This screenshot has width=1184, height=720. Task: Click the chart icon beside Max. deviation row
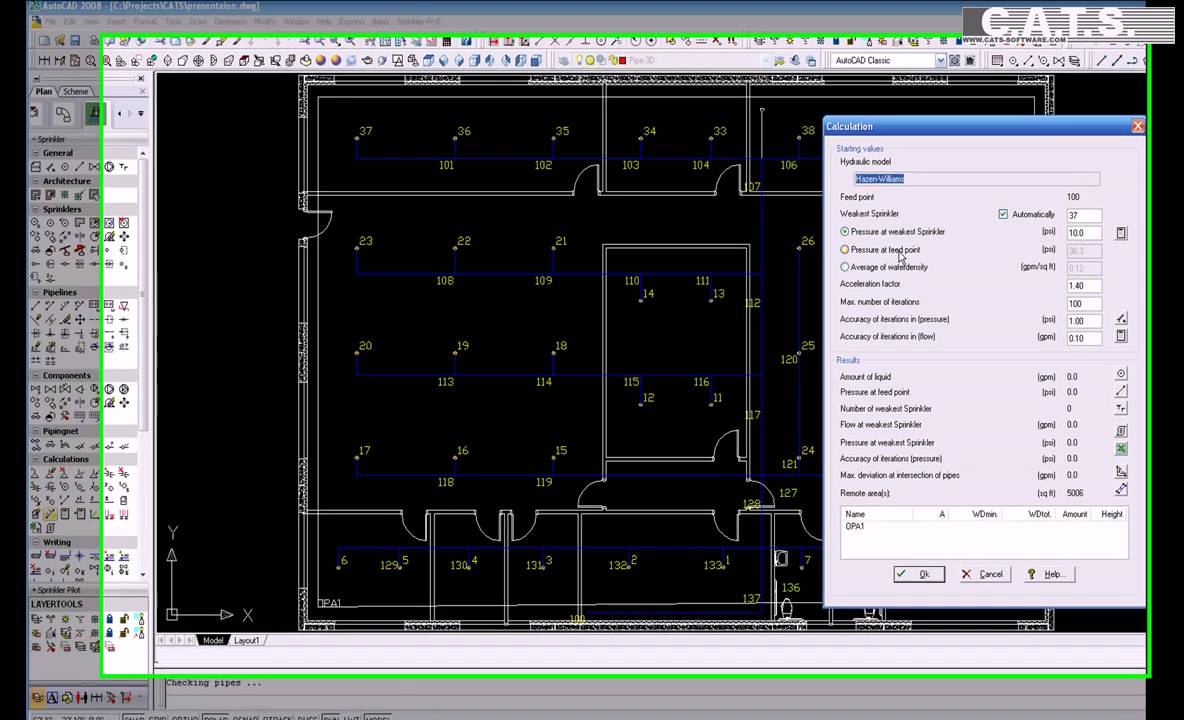pos(1121,472)
